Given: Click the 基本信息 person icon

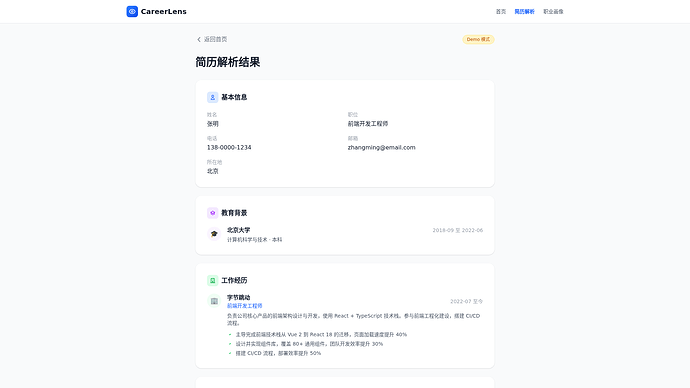Looking at the screenshot, I should tap(213, 97).
